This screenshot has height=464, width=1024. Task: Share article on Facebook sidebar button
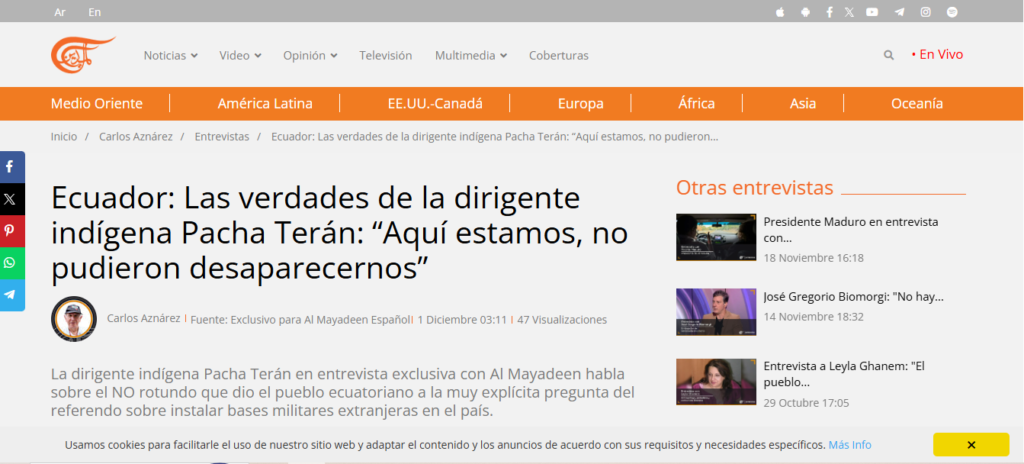pyautogui.click(x=10, y=167)
